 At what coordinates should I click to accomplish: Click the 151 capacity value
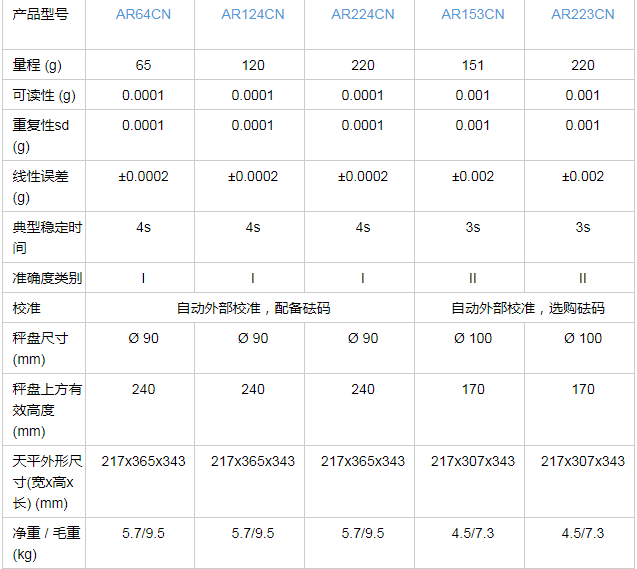click(473, 65)
